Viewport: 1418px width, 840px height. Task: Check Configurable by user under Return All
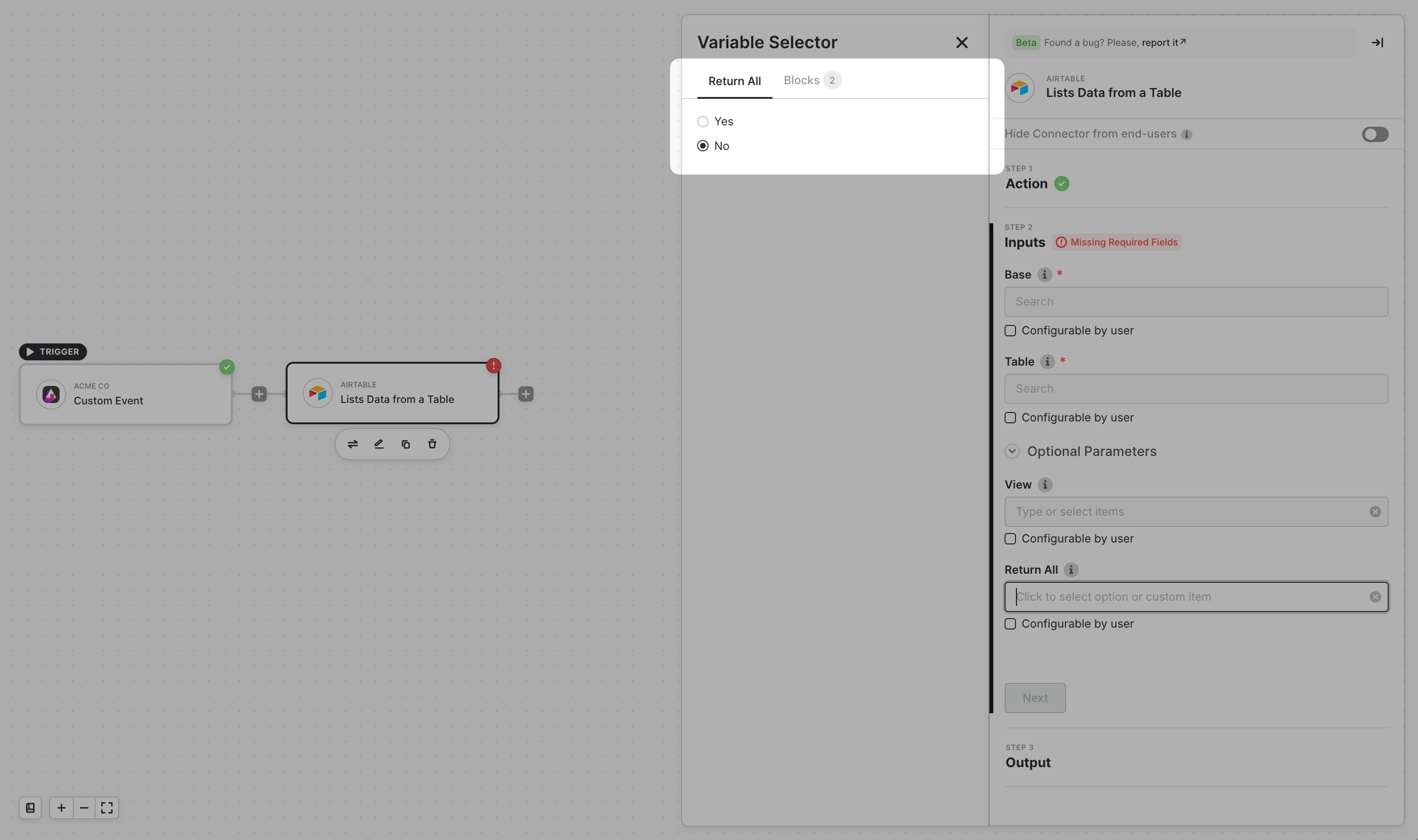coord(1010,624)
